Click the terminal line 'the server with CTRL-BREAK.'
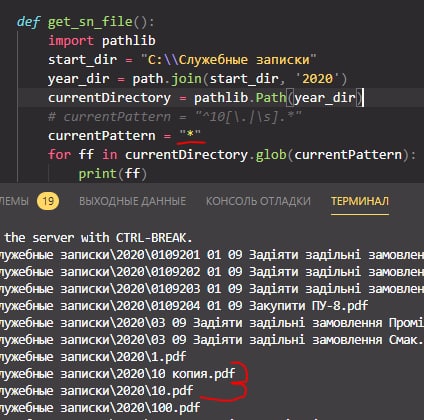Screen dimensions: 424x420 [x=98, y=238]
